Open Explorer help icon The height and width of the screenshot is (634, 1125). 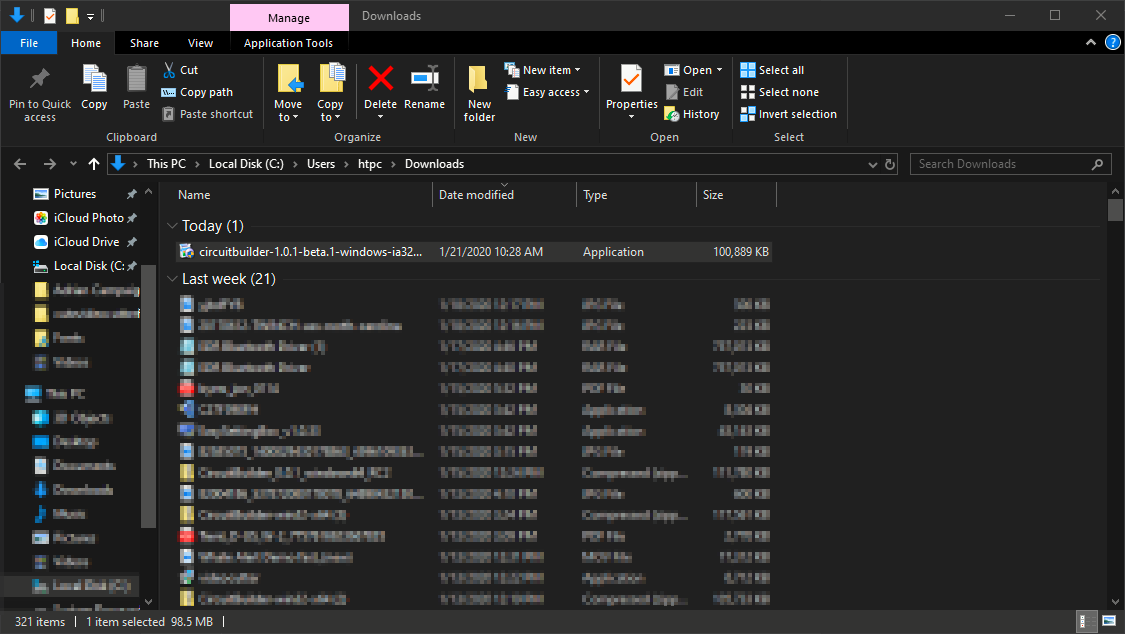pos(1113,42)
